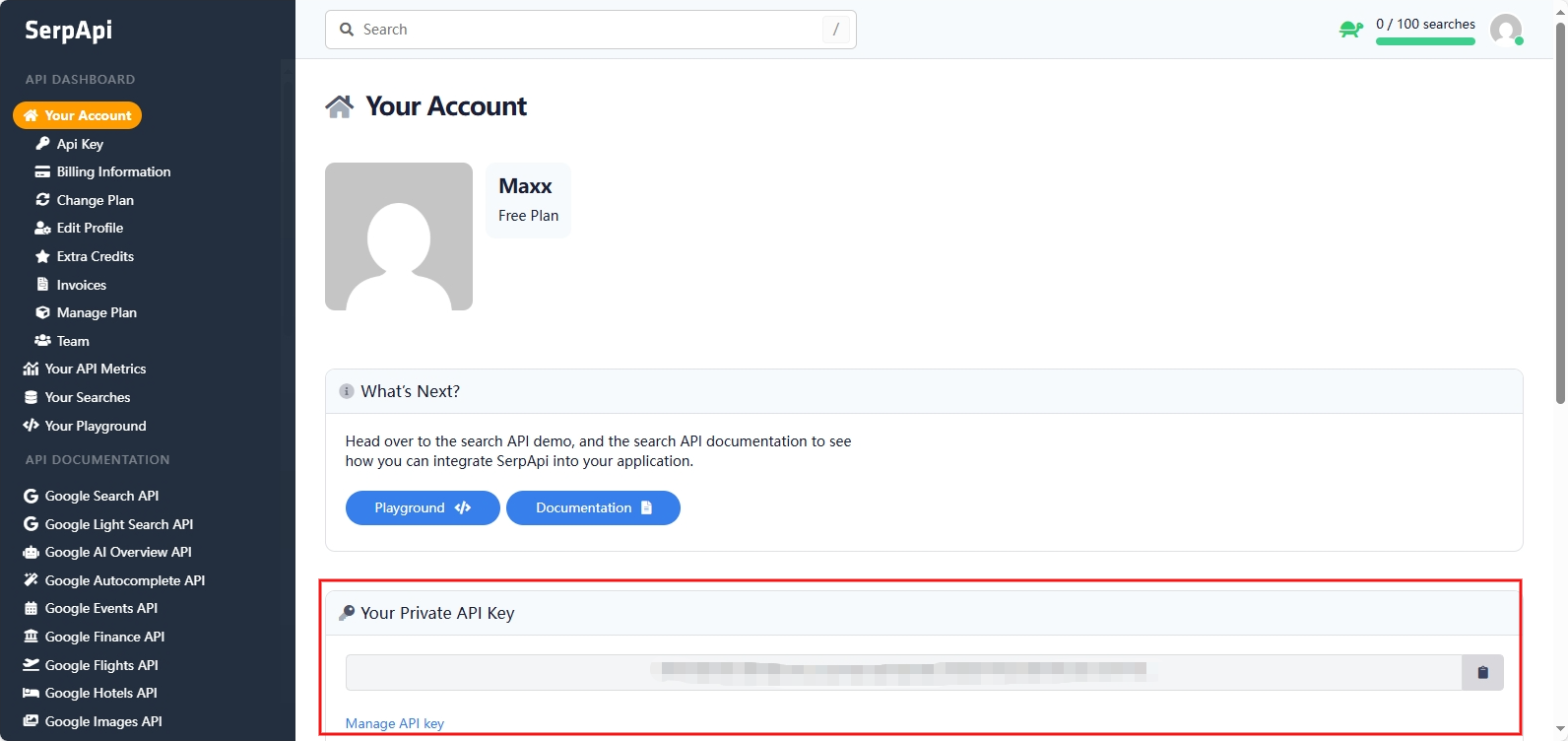
Task: Open Google Flights API docs
Action: (x=100, y=665)
